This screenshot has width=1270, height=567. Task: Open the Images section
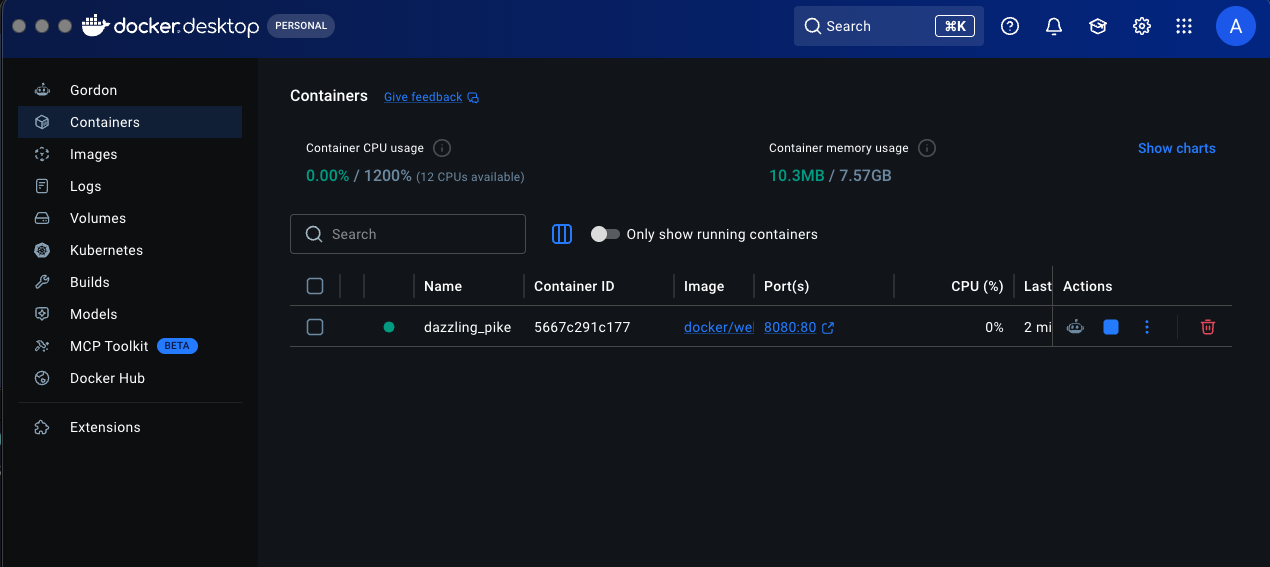click(x=130, y=154)
